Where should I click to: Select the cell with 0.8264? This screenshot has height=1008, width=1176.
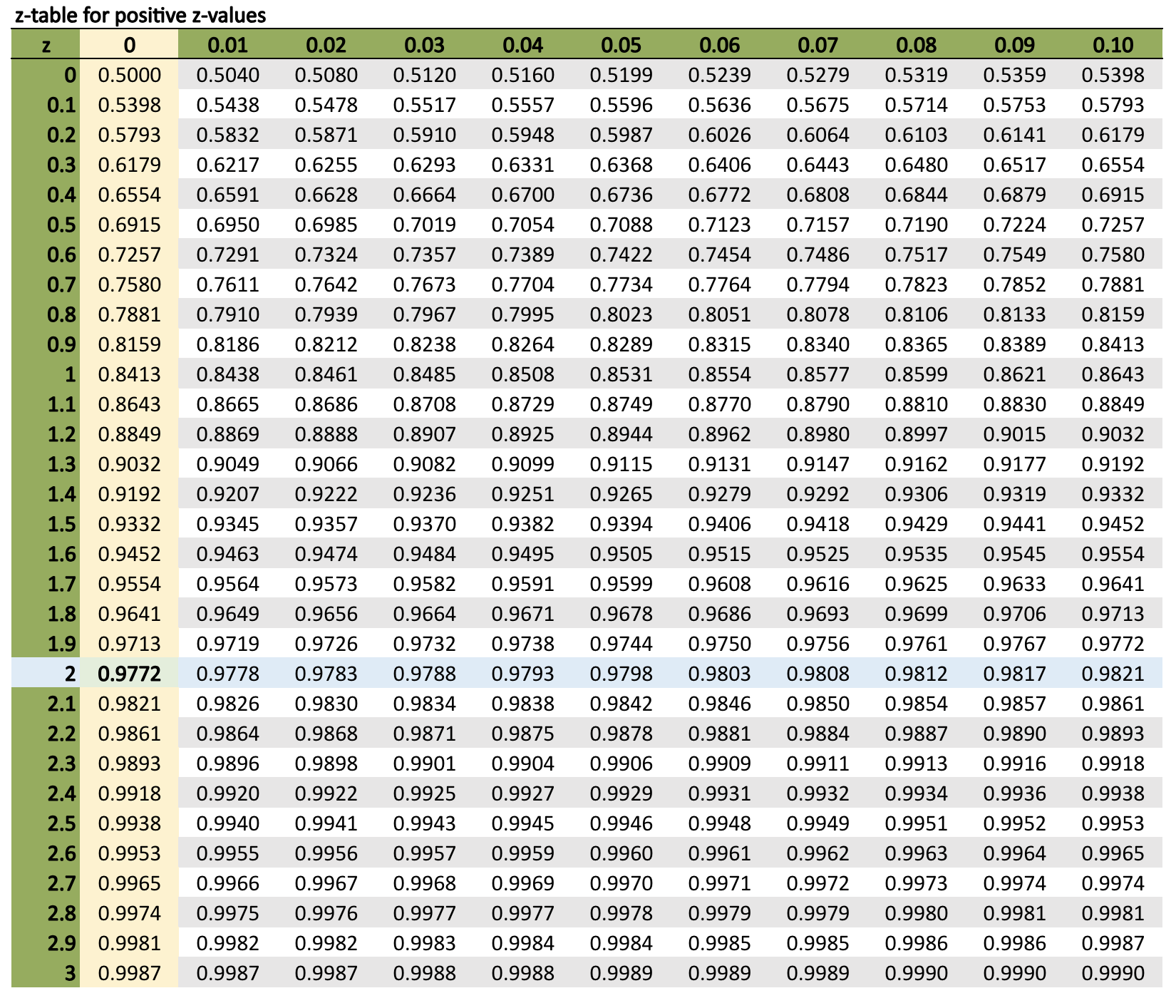[522, 344]
